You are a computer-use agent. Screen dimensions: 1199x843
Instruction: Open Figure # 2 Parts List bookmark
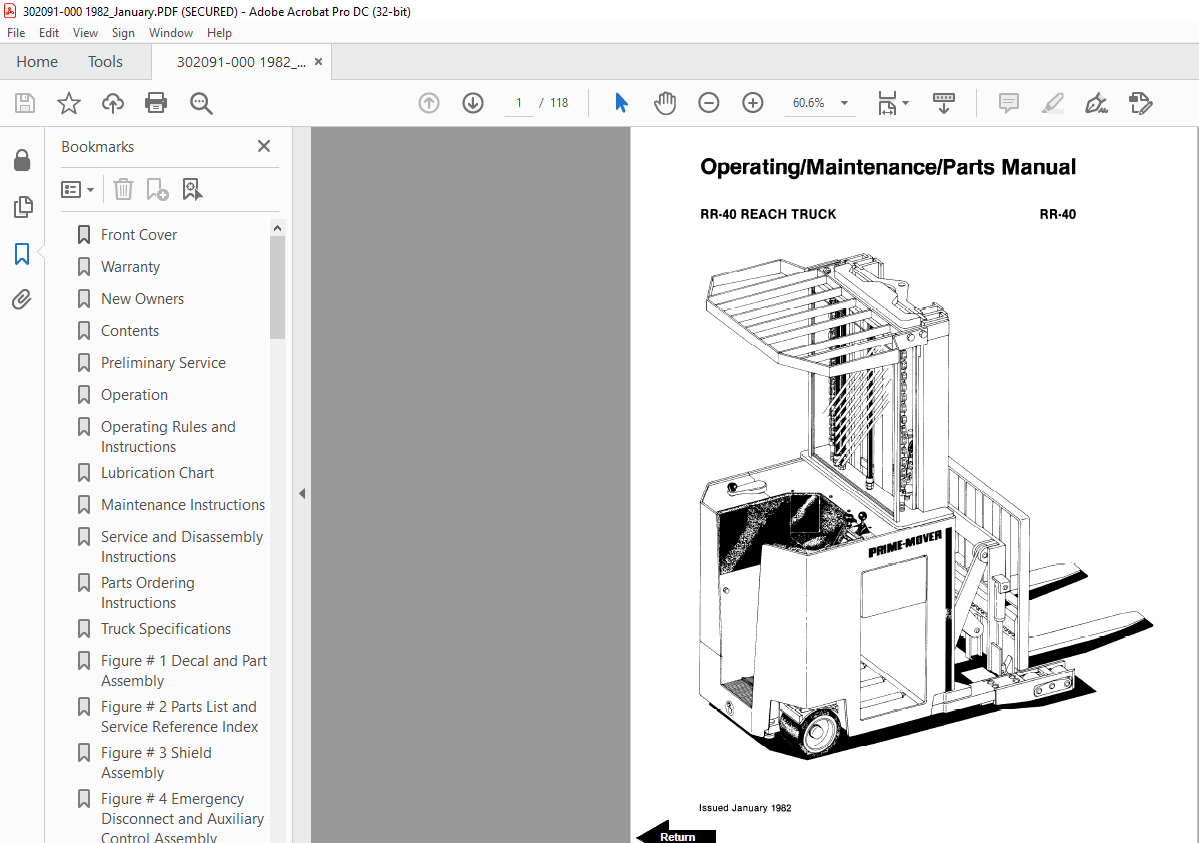(x=179, y=717)
